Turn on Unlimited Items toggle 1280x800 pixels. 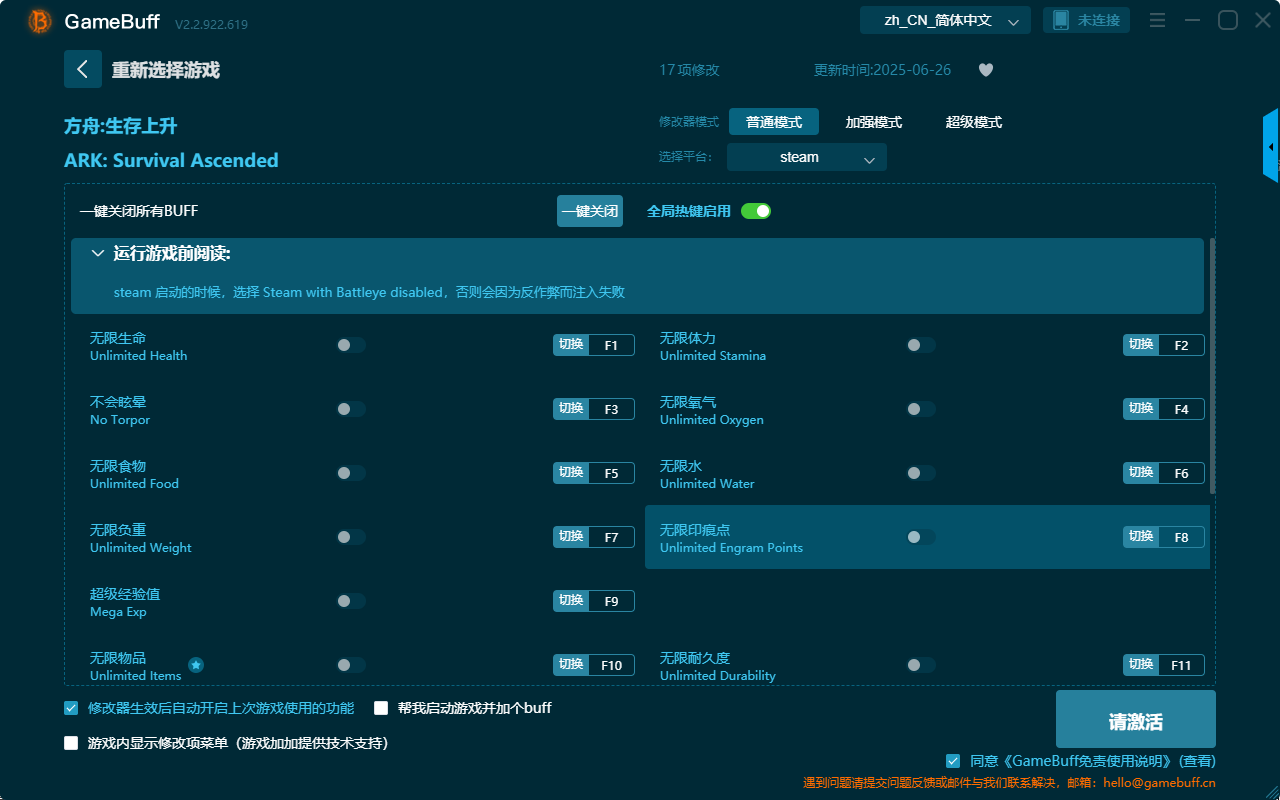351,665
